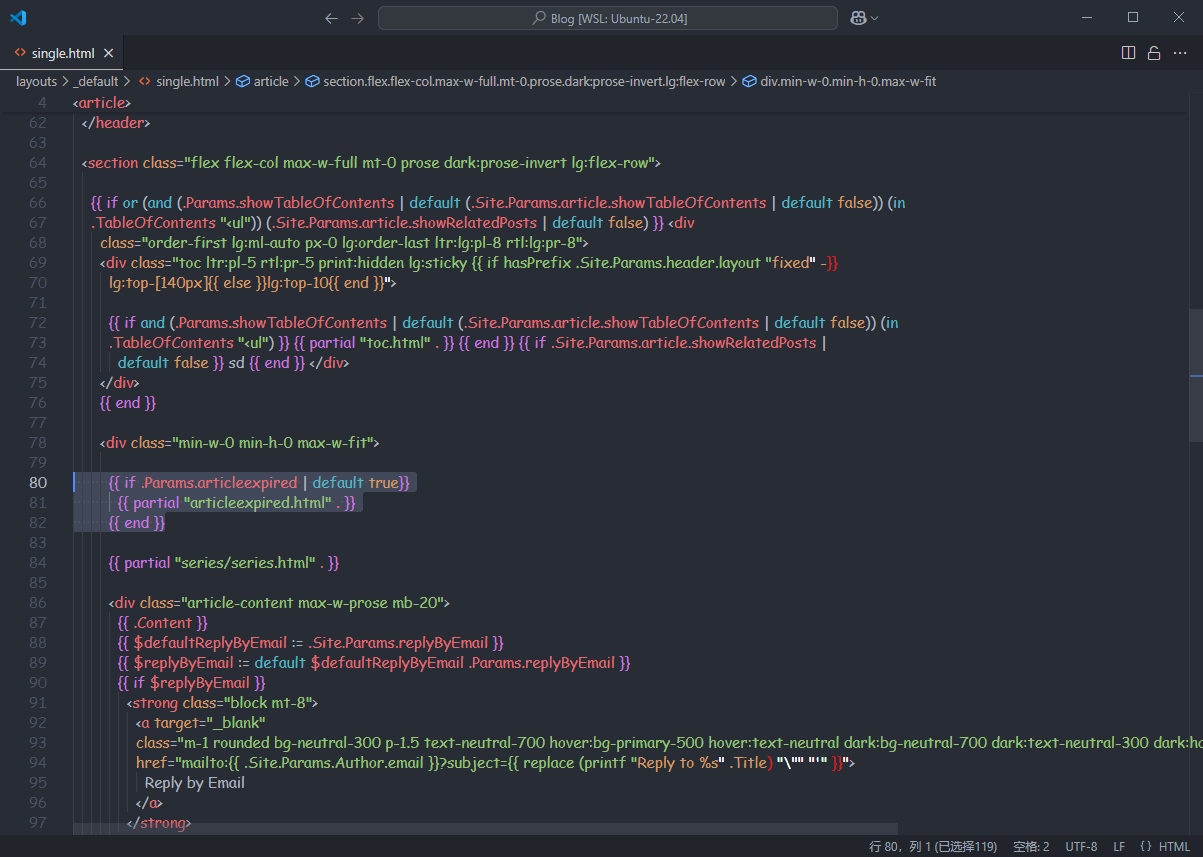Open the layouts breadcrumb folder
This screenshot has width=1203, height=857.
[x=36, y=81]
